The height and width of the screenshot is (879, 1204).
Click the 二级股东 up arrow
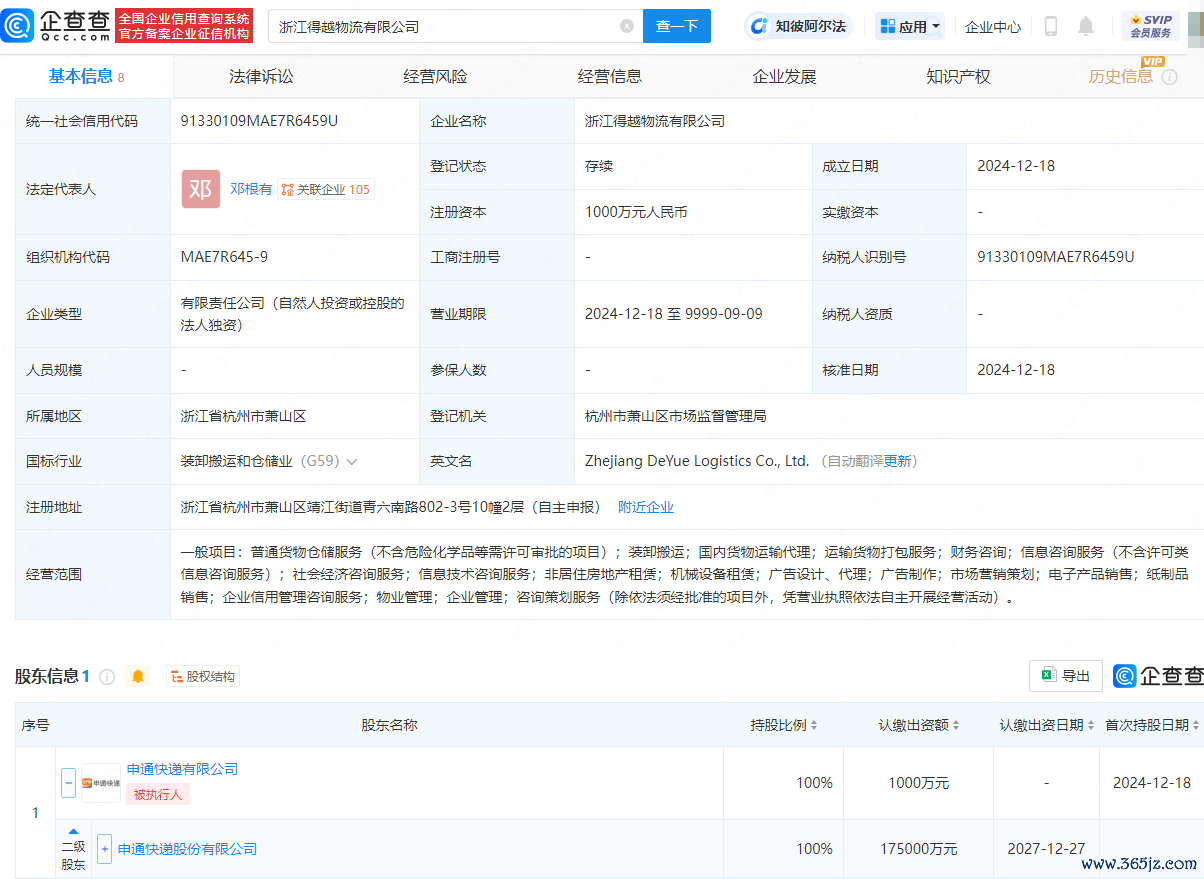(x=73, y=831)
